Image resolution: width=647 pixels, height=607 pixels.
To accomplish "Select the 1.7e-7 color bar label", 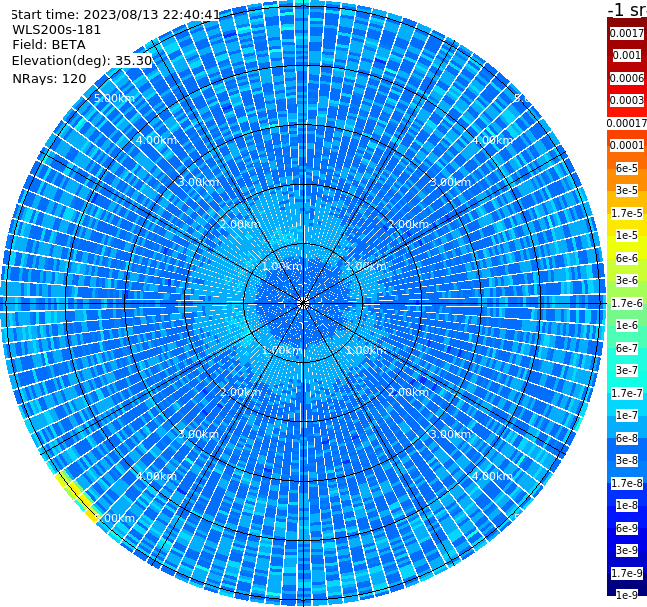I will 627,393.
